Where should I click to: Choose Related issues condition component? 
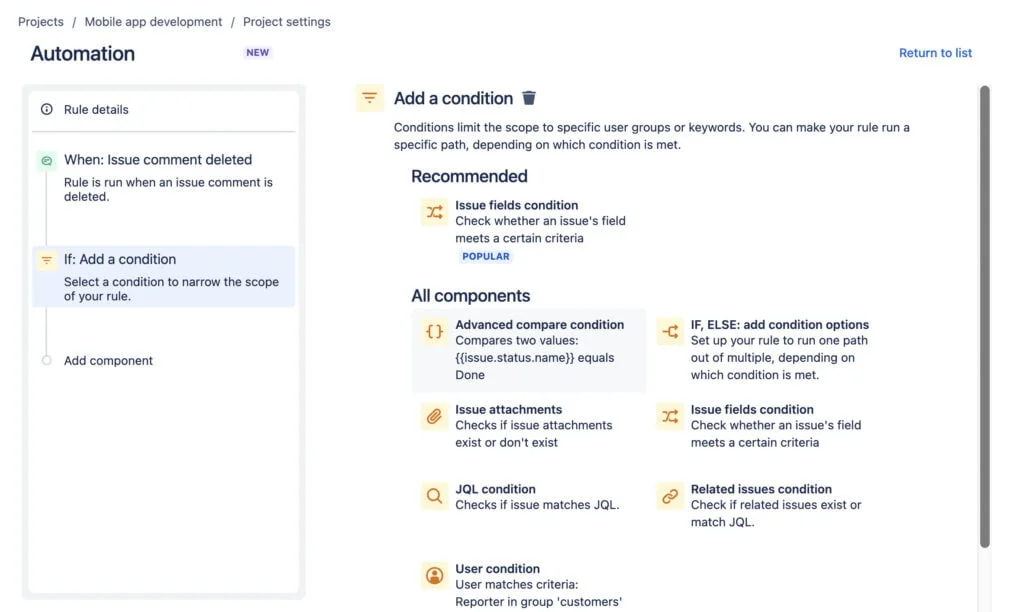(766, 505)
